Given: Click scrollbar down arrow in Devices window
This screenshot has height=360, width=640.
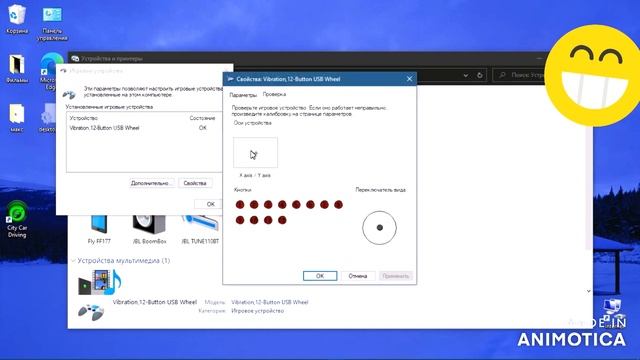Looking at the screenshot, I should point(589,291).
